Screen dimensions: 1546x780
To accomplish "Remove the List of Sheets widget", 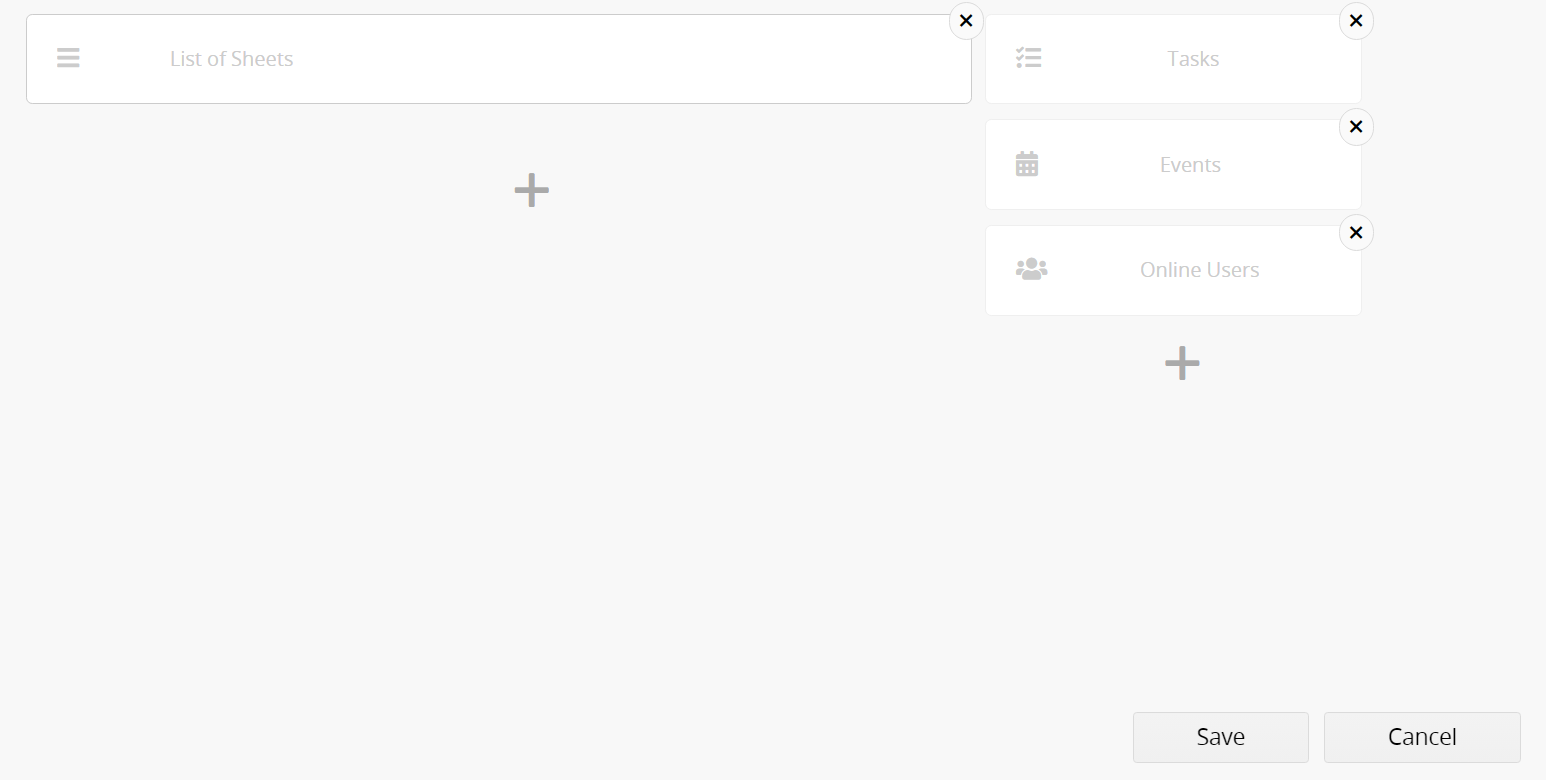I will 966,21.
